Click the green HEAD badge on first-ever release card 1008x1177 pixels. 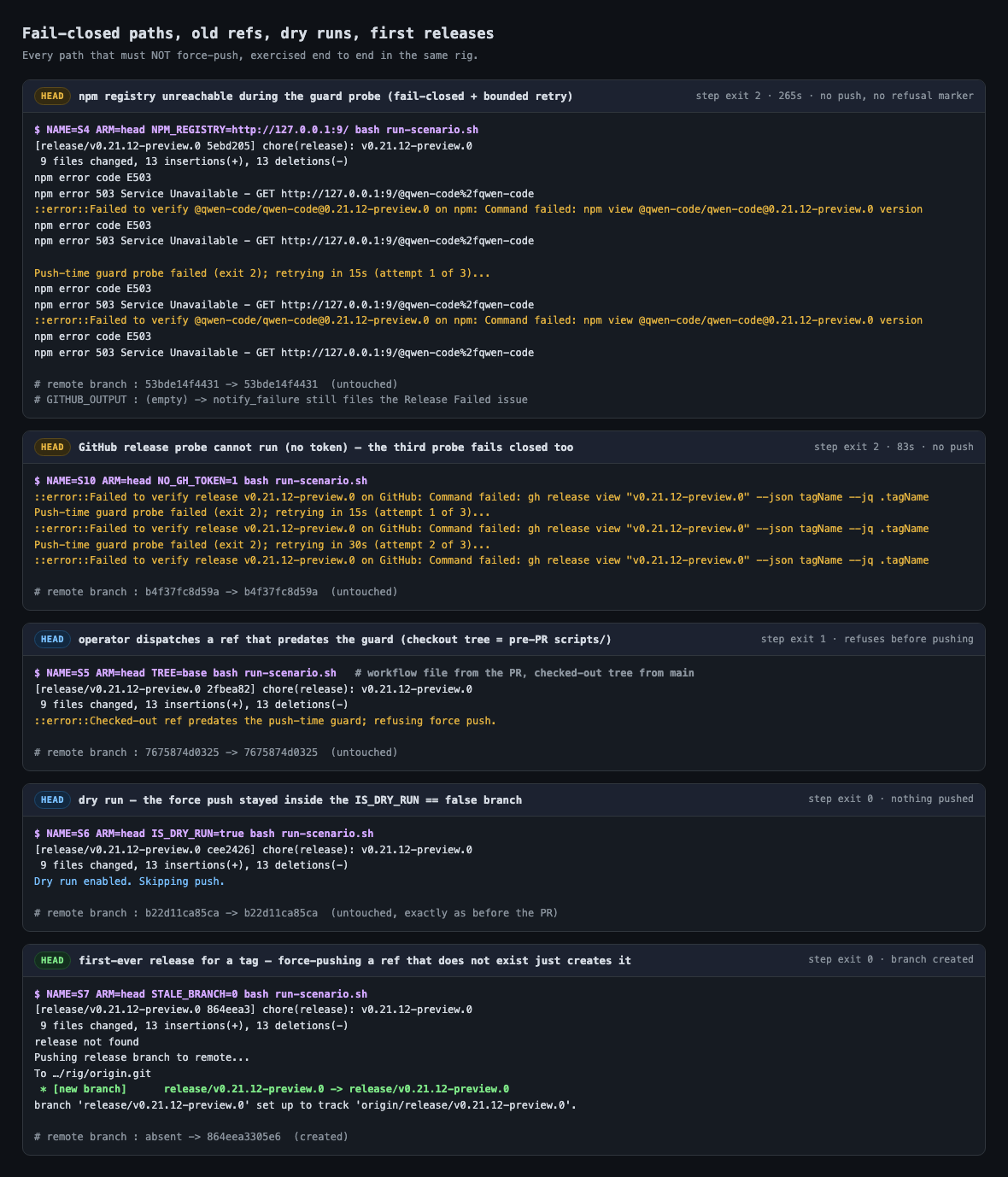point(52,961)
